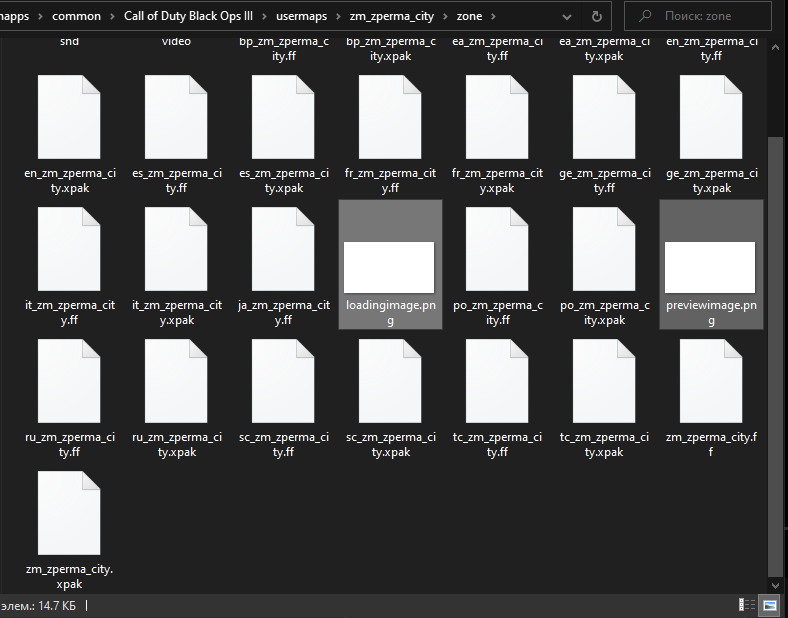
Task: Click the scrollbar down arrow
Action: [x=775, y=585]
